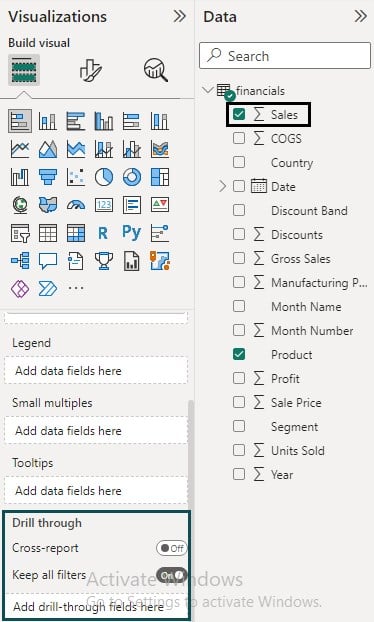Viewport: 374px width, 622px height.
Task: Select the Filled map visual
Action: [48, 205]
